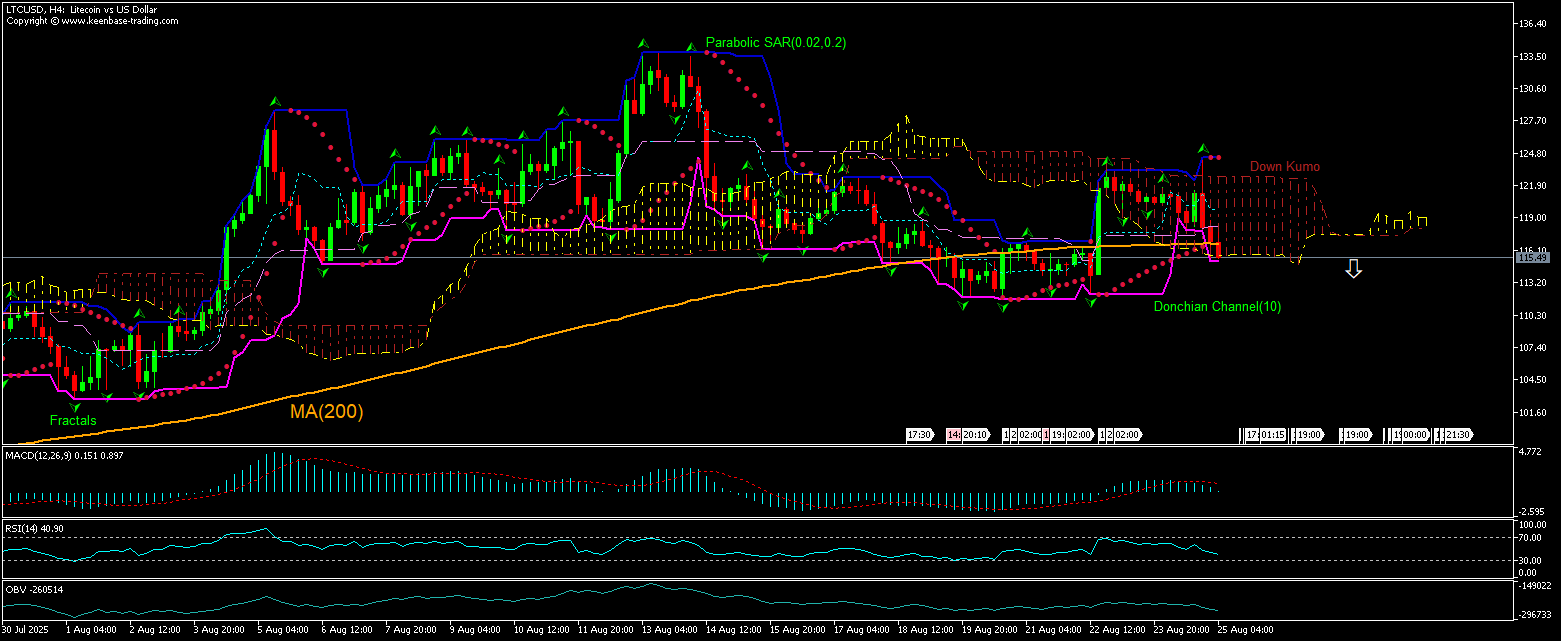This screenshot has height=641, width=1561.
Task: Click the Fractals label at the bottom left
Action: (x=73, y=420)
